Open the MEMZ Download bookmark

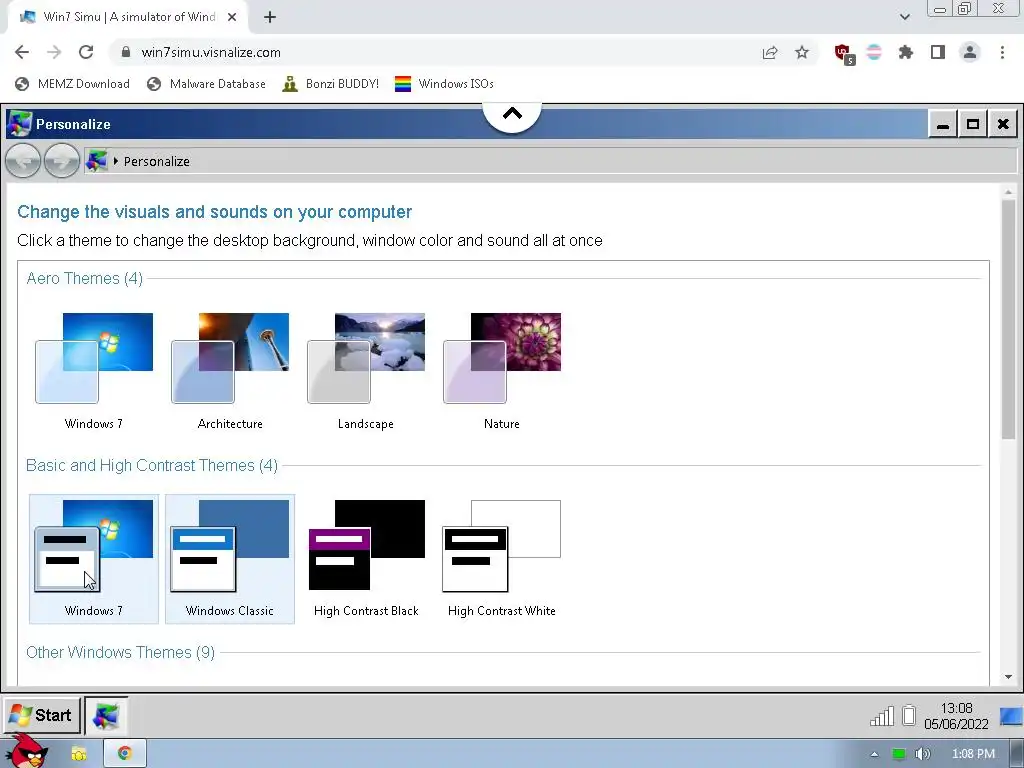tap(72, 84)
